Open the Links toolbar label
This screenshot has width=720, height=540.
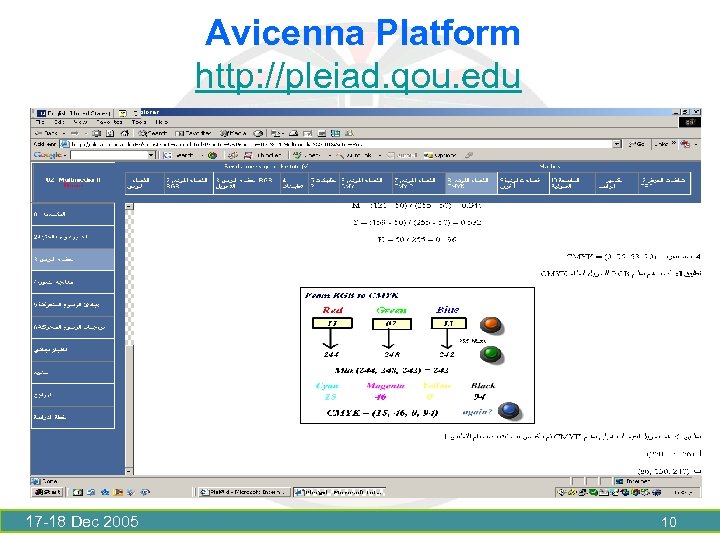[662, 144]
